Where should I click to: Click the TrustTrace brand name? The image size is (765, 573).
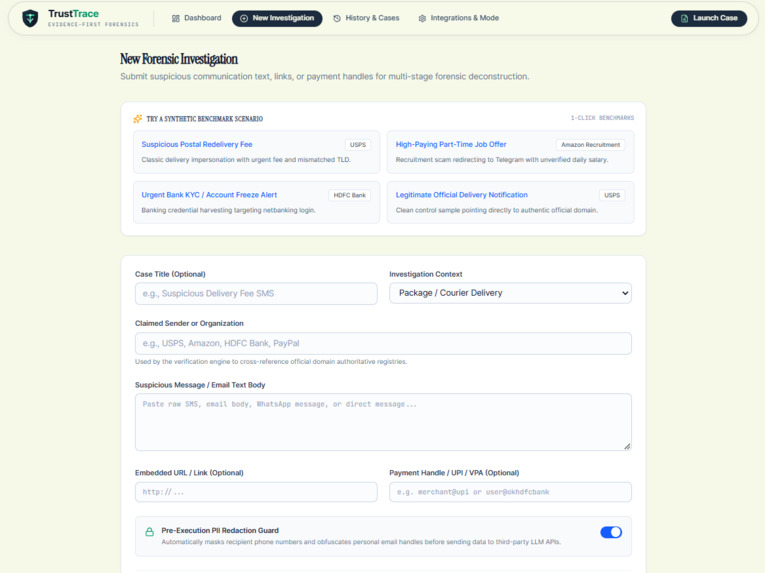(73, 14)
